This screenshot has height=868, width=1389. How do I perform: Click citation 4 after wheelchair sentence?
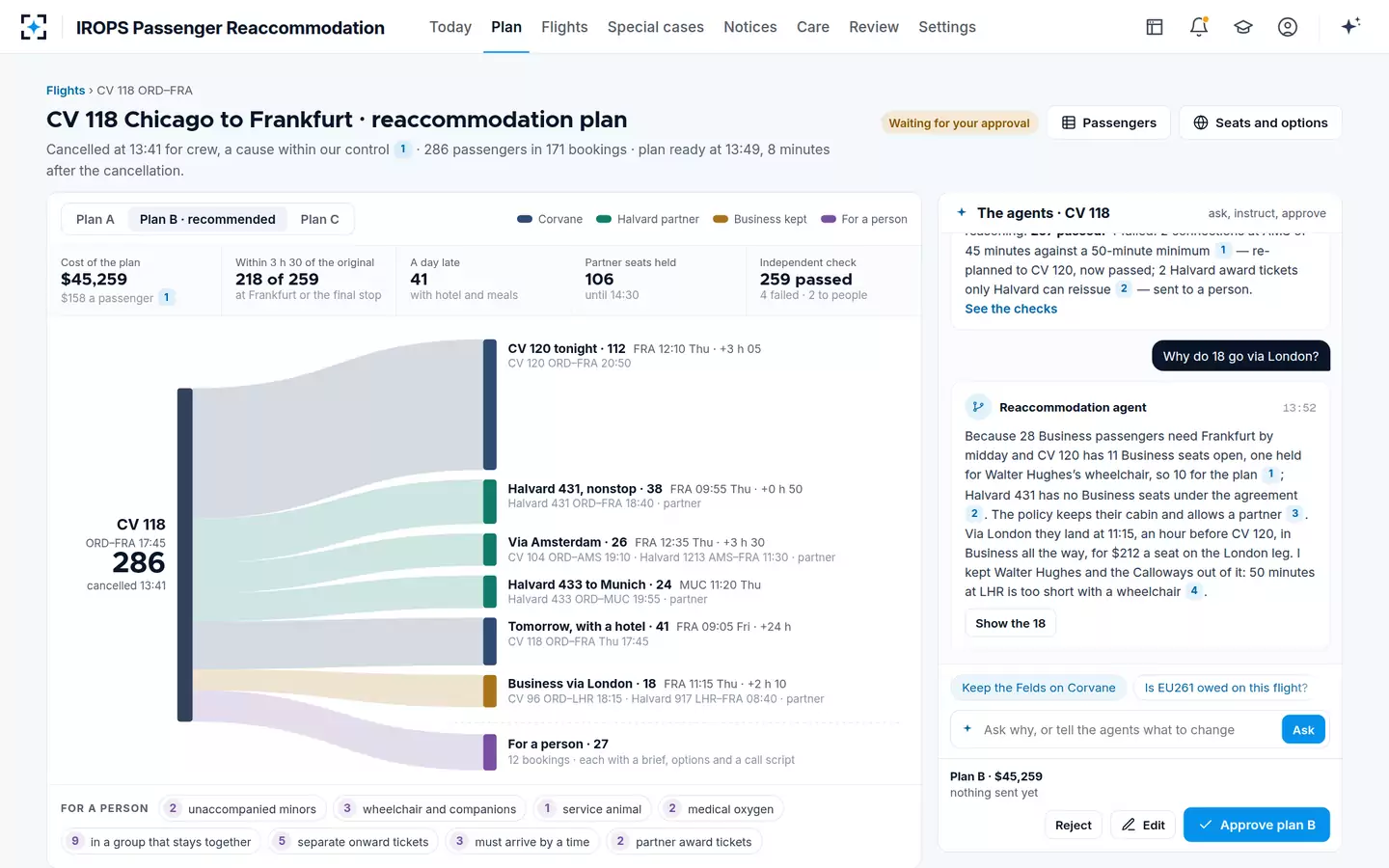[1194, 591]
